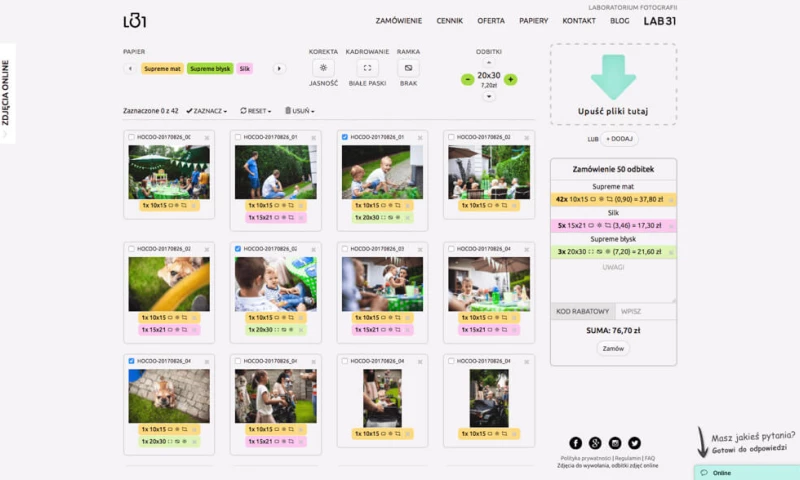The height and width of the screenshot is (480, 800).
Task: Open the Reset dropdown
Action: click(257, 111)
